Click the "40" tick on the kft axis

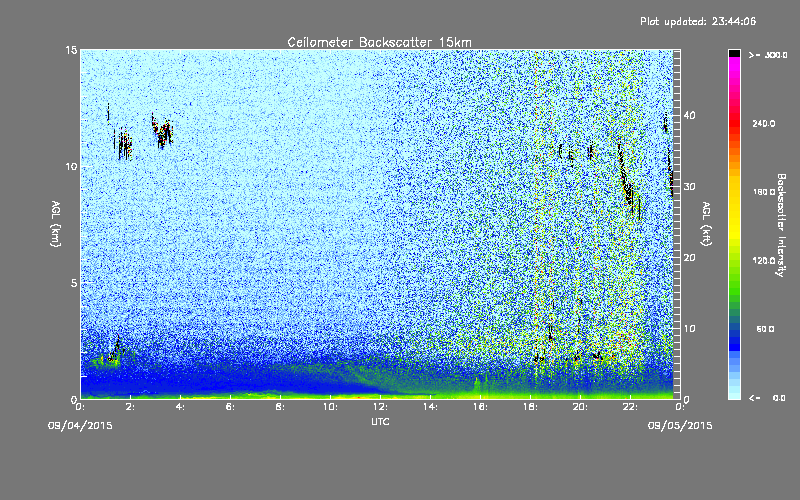[x=689, y=115]
